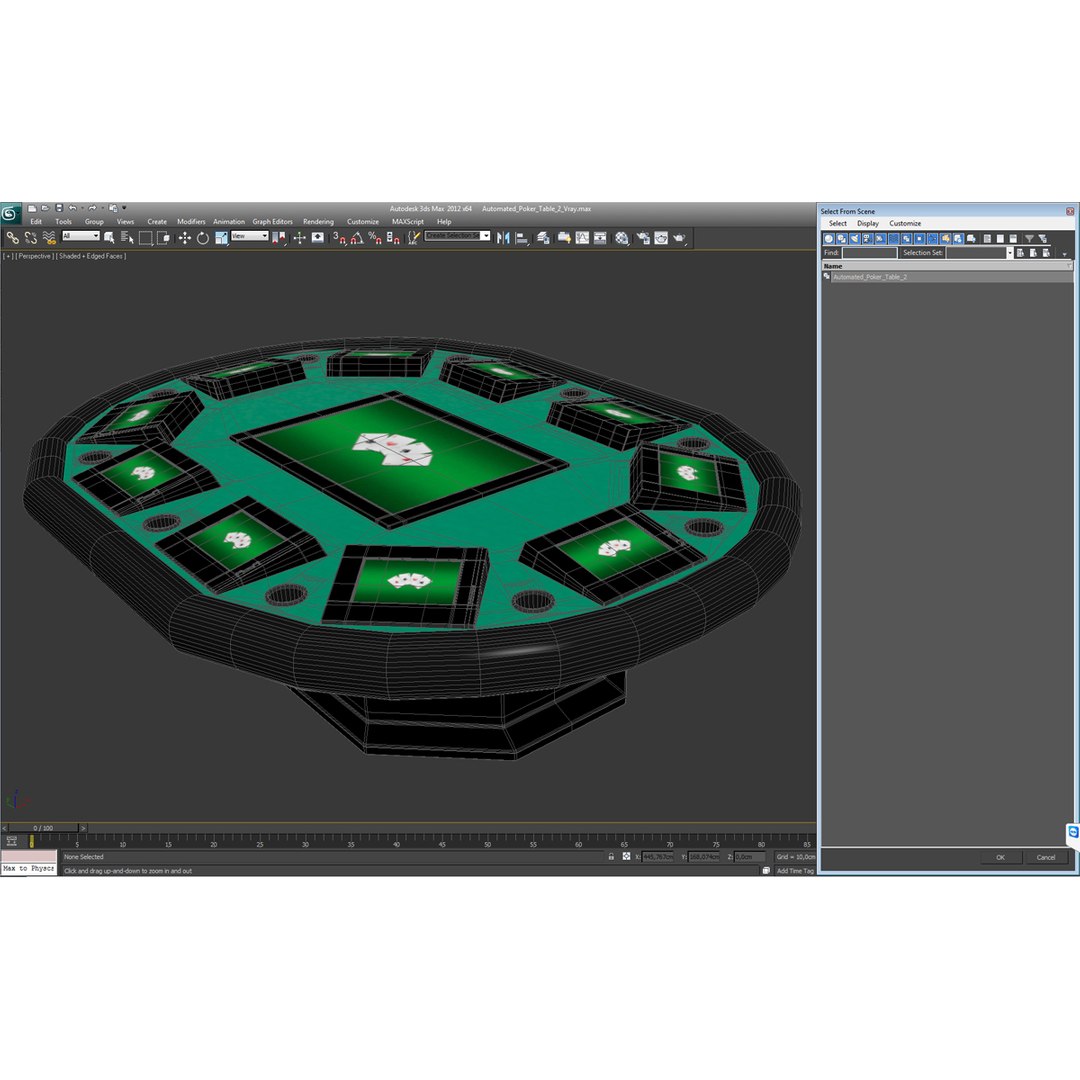Click the Edit Named Selection Sets icon

point(413,238)
